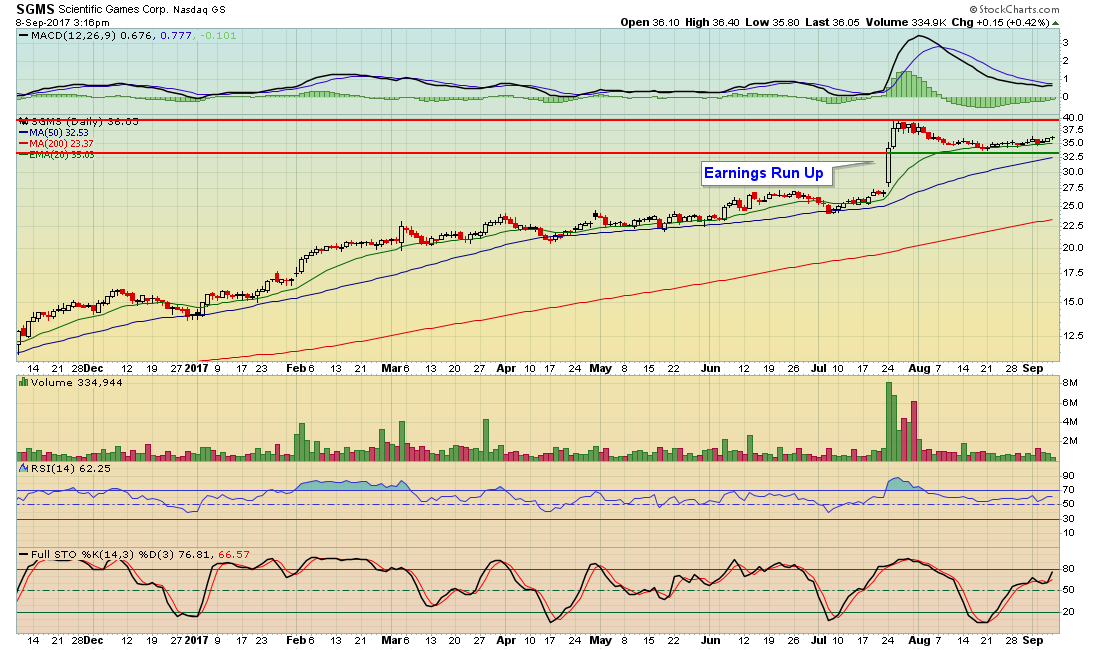This screenshot has height=650, width=1100.
Task: Click the green volume bars icon beside Volume 334,944
Action: point(23,382)
